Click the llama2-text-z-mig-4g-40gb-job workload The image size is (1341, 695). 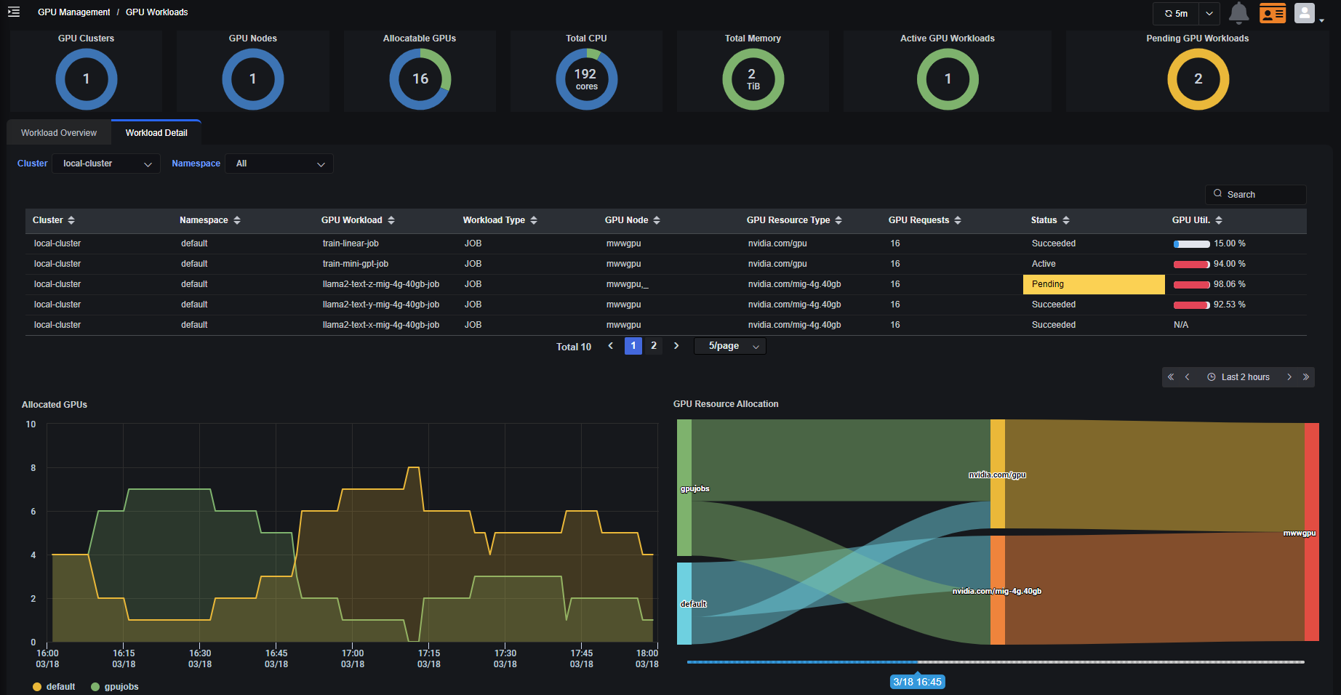pyautogui.click(x=380, y=284)
